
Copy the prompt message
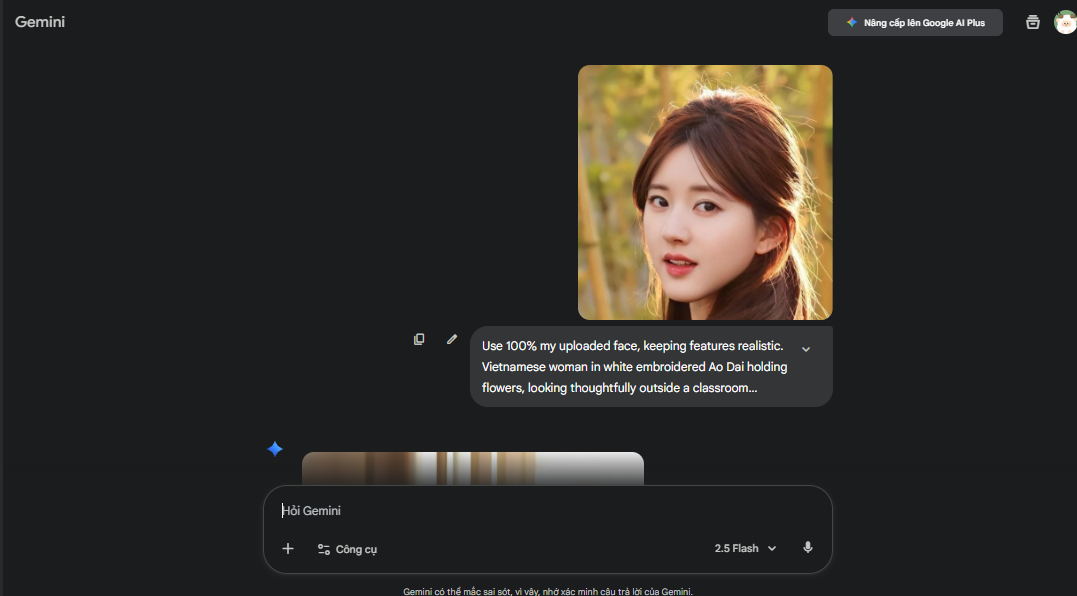tap(419, 339)
